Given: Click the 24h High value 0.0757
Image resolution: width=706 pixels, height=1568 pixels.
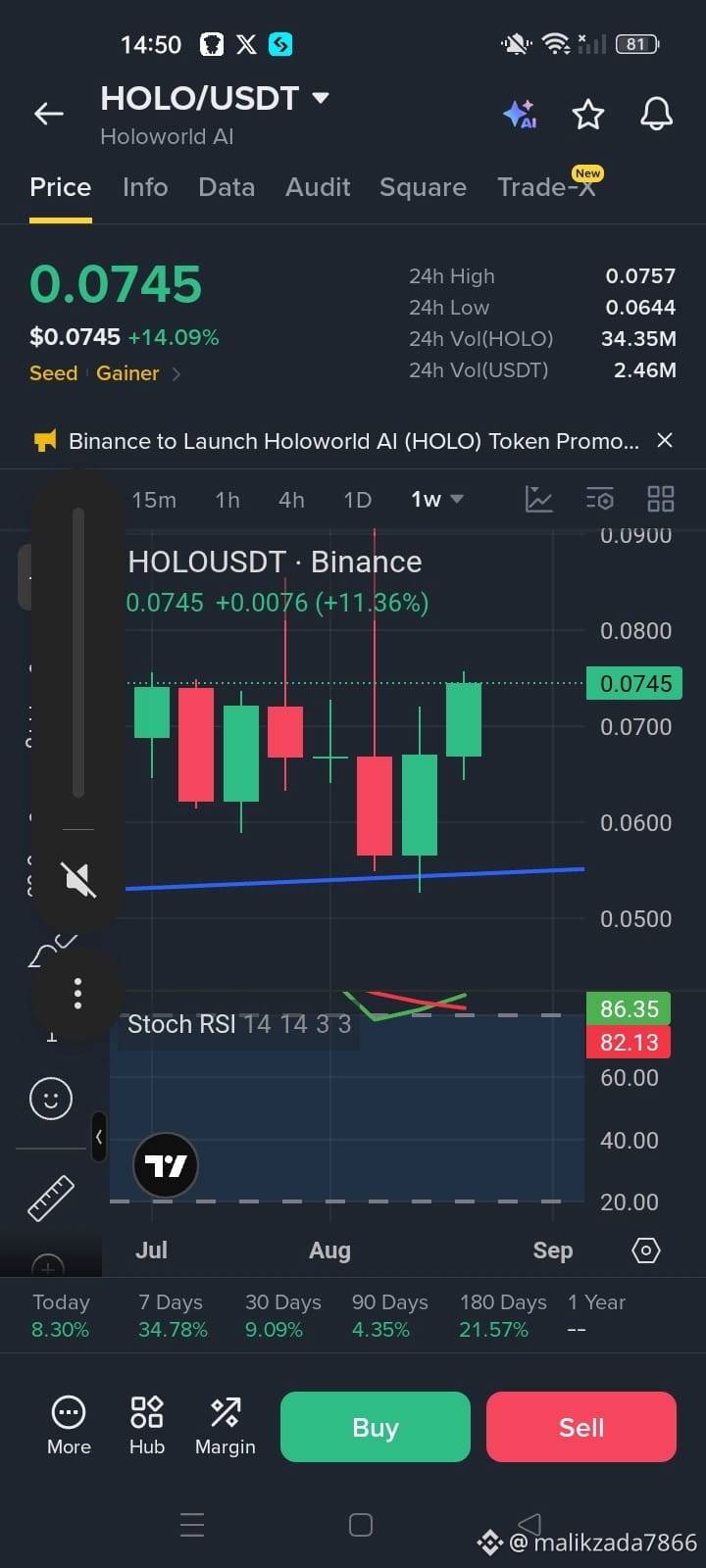Looking at the screenshot, I should tap(640, 276).
